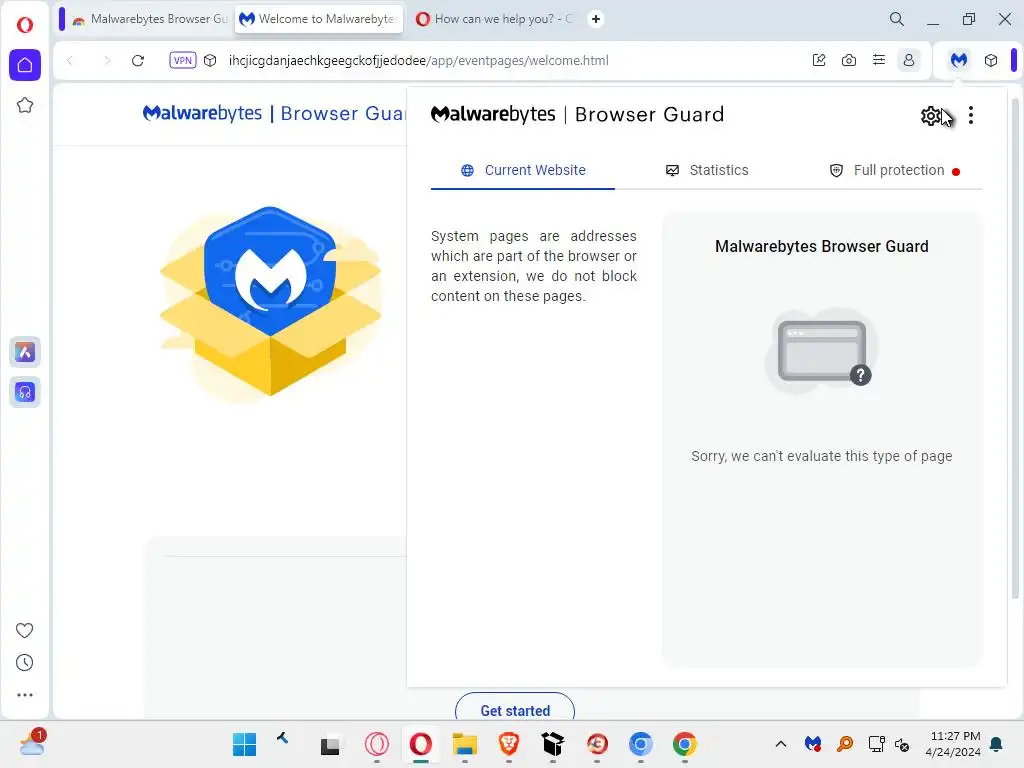Screen dimensions: 1024x768
Task: Open the edit page pencil icon
Action: pyautogui.click(x=818, y=60)
